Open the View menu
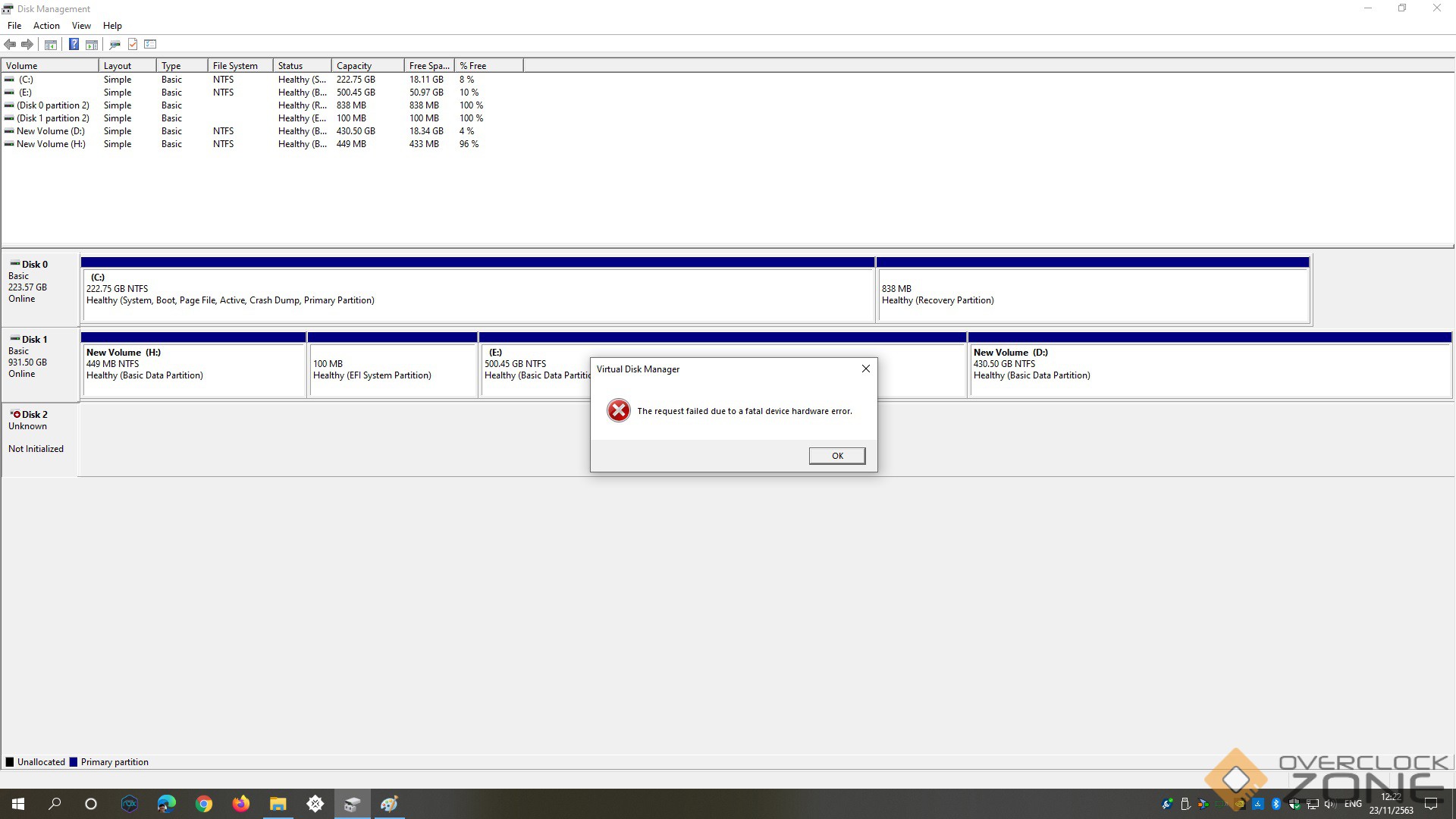Screen dimensions: 1456x819 [x=81, y=25]
